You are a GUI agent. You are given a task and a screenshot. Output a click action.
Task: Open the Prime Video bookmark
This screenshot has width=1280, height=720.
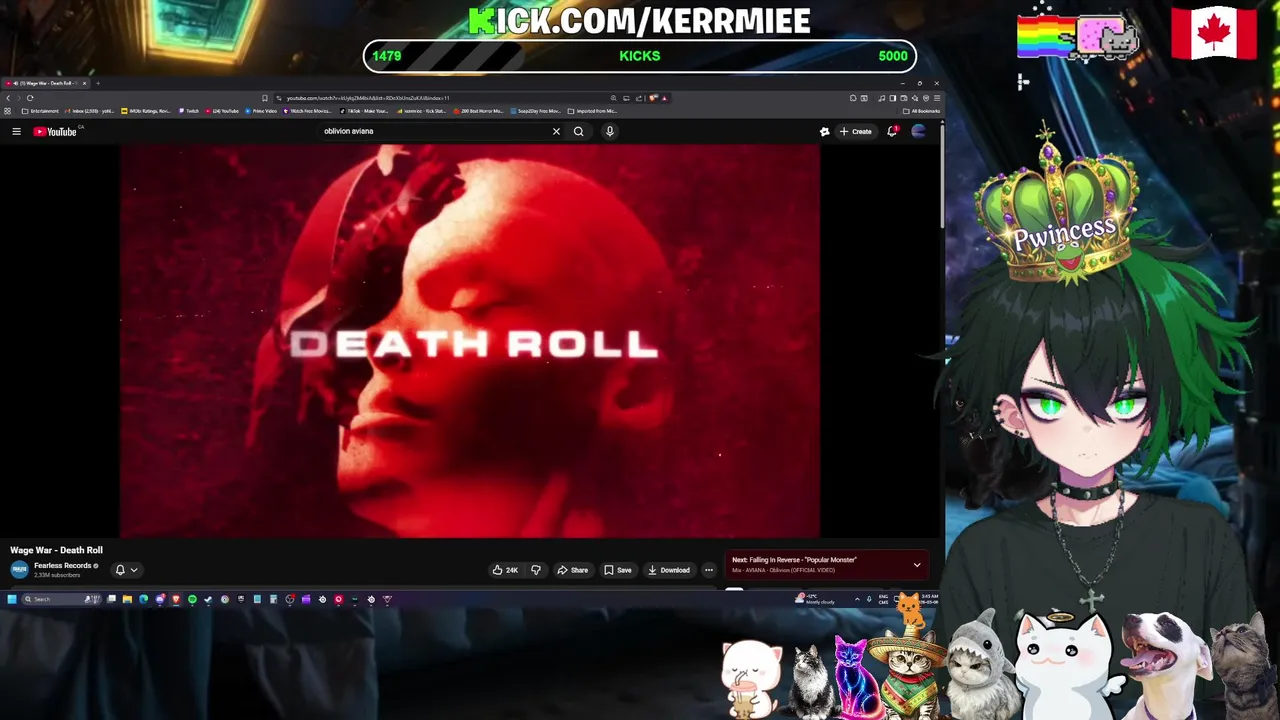(x=261, y=111)
